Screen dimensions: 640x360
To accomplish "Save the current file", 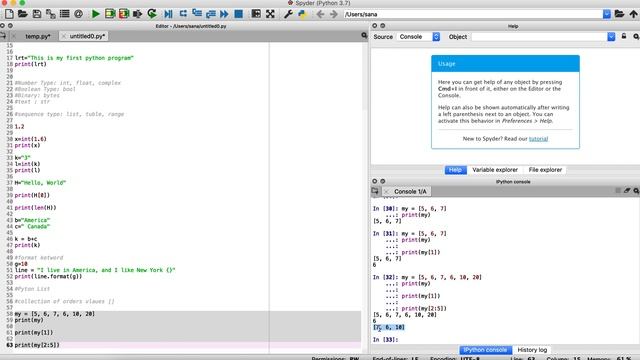I will coord(37,14).
